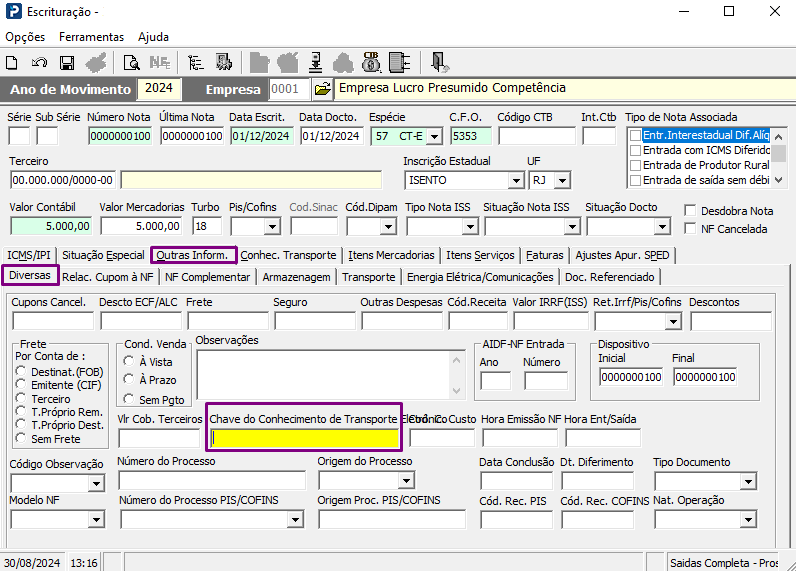796x571 pixels.
Task: Select the Destinat.(FOB) freight radio option
Action: pyautogui.click(x=22, y=371)
